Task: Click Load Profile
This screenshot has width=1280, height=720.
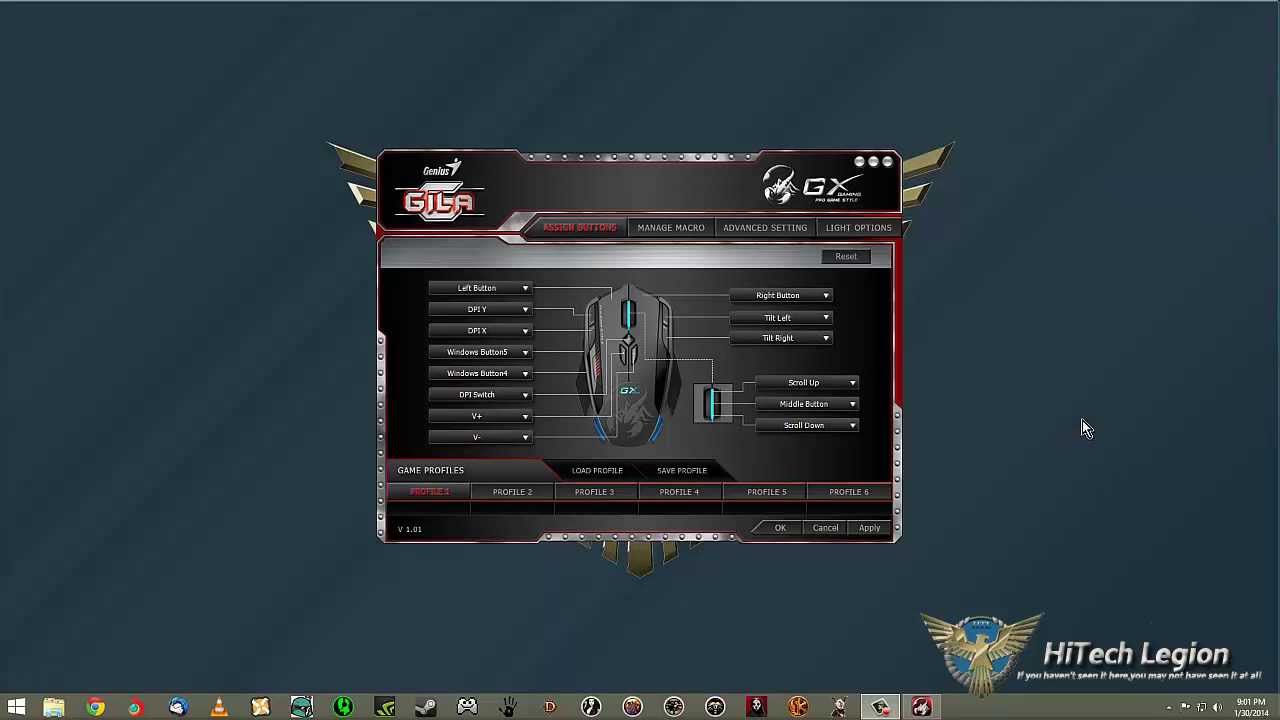Action: [597, 471]
